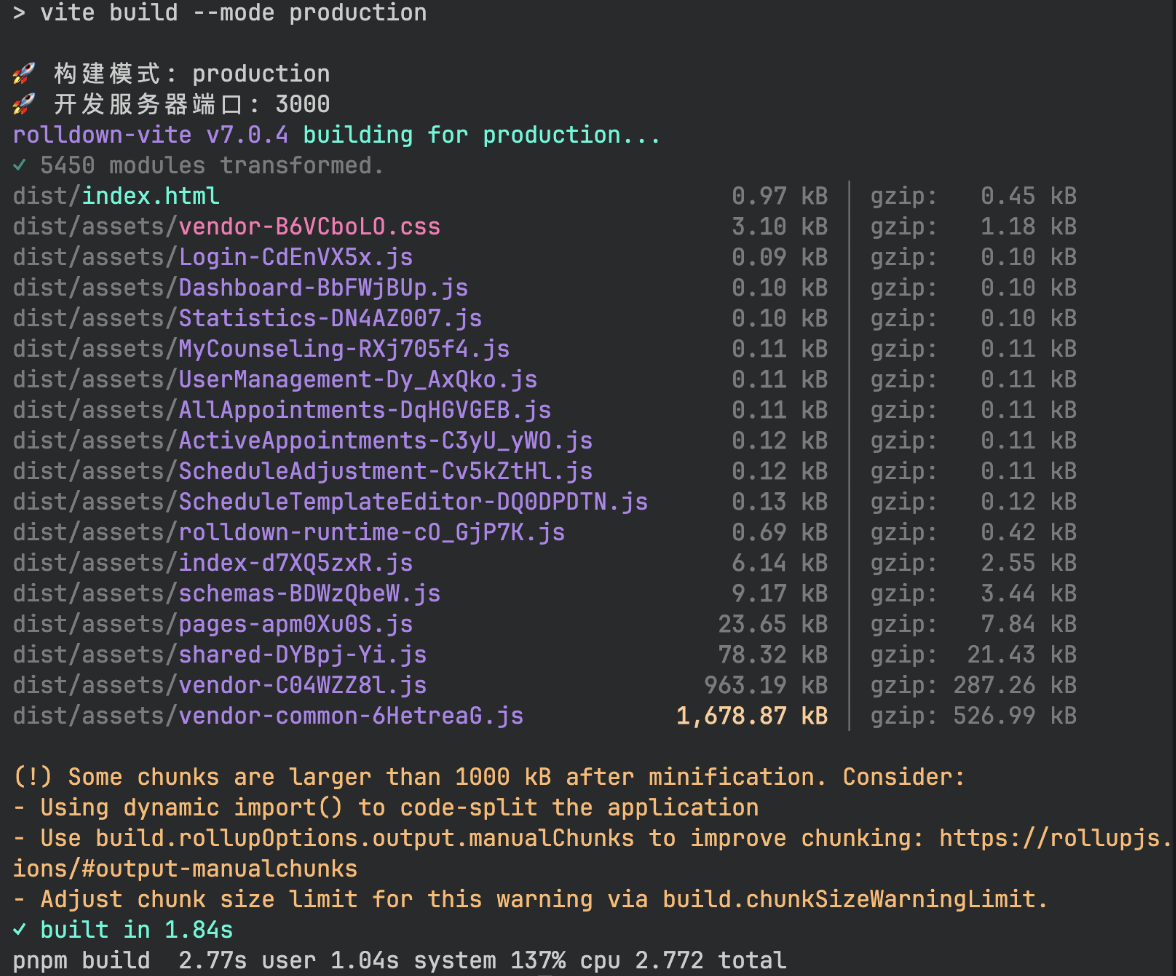Click the build.chunkSizeWarningLimit option text

pyautogui.click(x=854, y=899)
